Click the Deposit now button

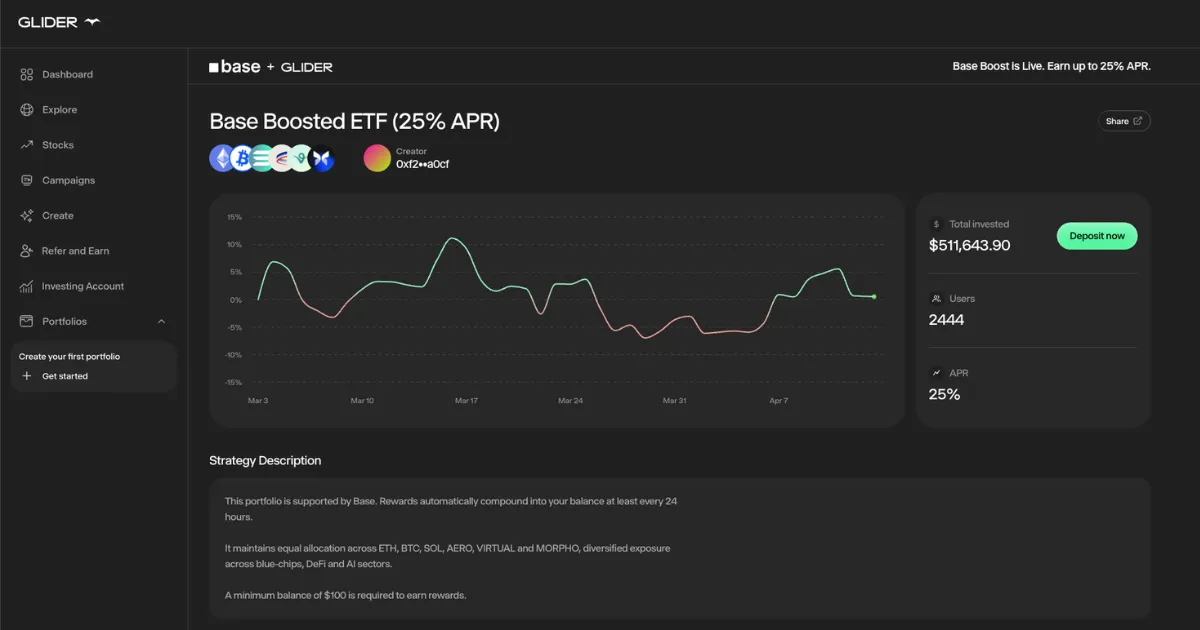pyautogui.click(x=1097, y=236)
